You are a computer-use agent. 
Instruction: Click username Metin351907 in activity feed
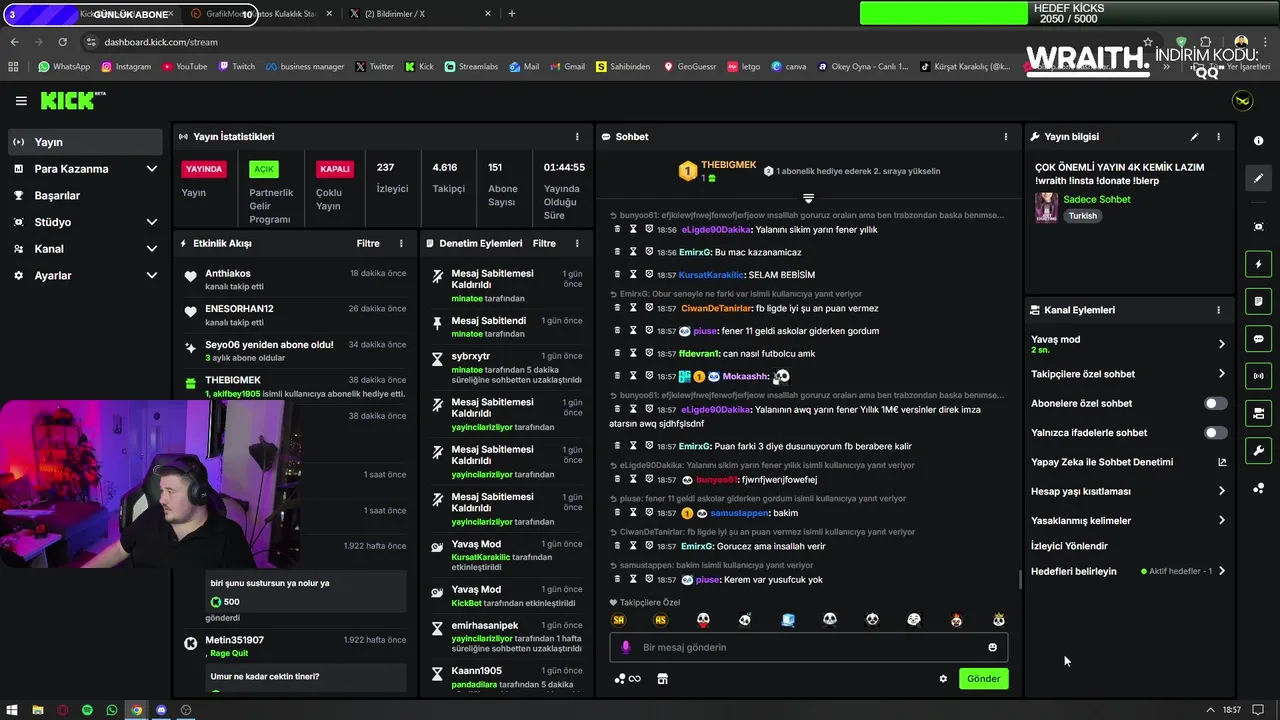coord(234,640)
